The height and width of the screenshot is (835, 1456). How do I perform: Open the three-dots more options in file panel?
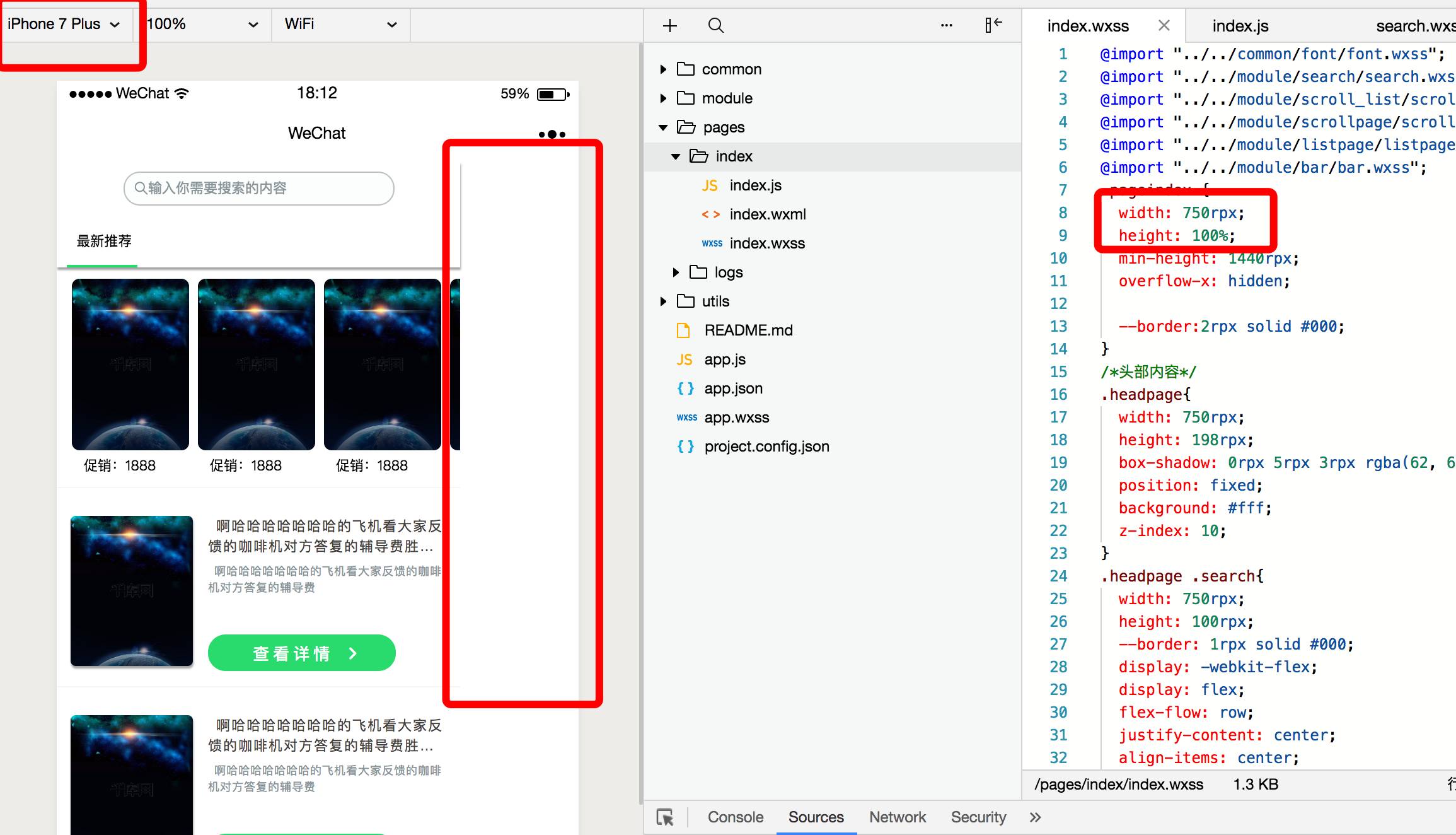(x=946, y=25)
